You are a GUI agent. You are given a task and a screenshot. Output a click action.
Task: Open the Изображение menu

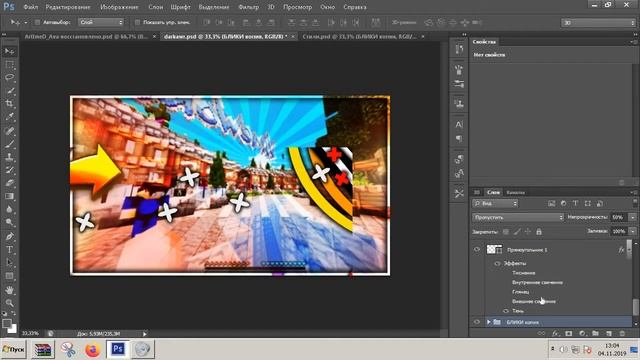(119, 7)
